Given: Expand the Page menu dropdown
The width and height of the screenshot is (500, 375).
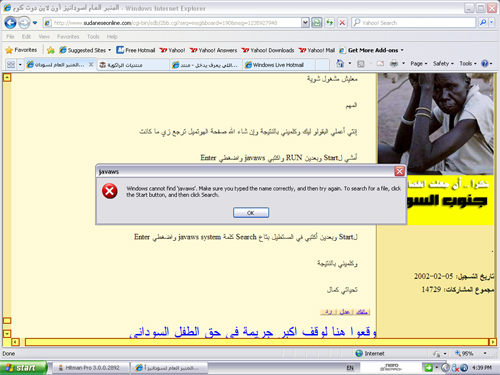Looking at the screenshot, I should click(x=419, y=63).
